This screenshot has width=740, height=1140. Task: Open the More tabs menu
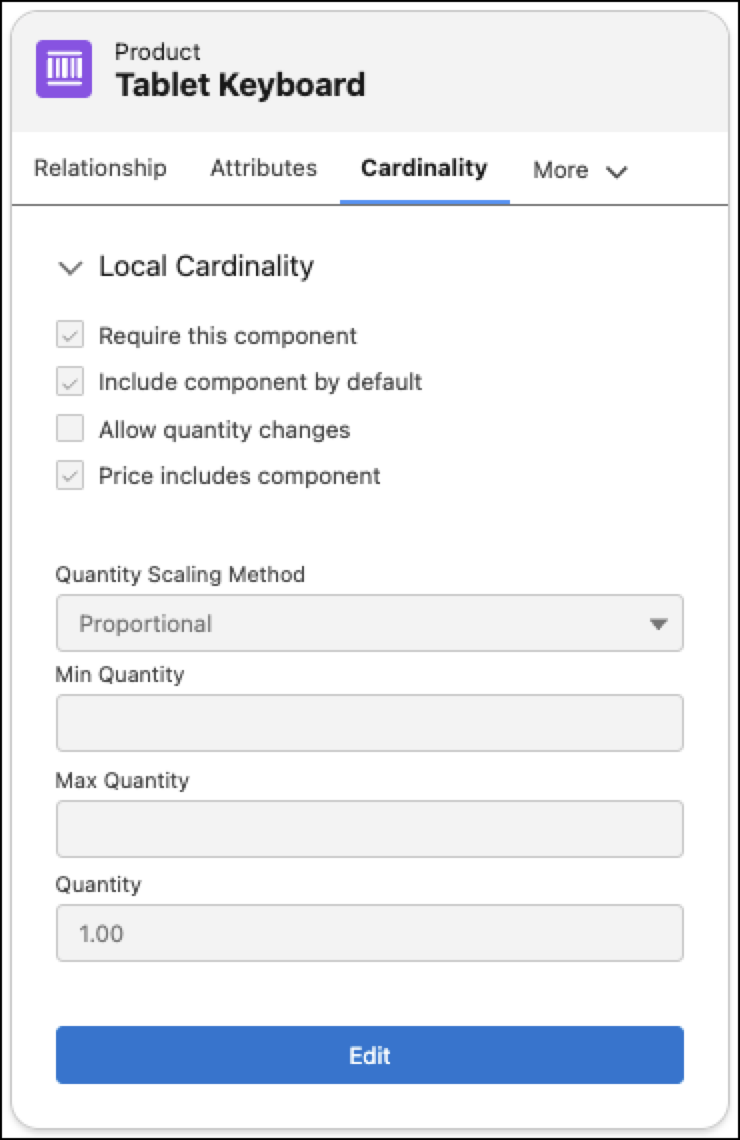tap(580, 170)
